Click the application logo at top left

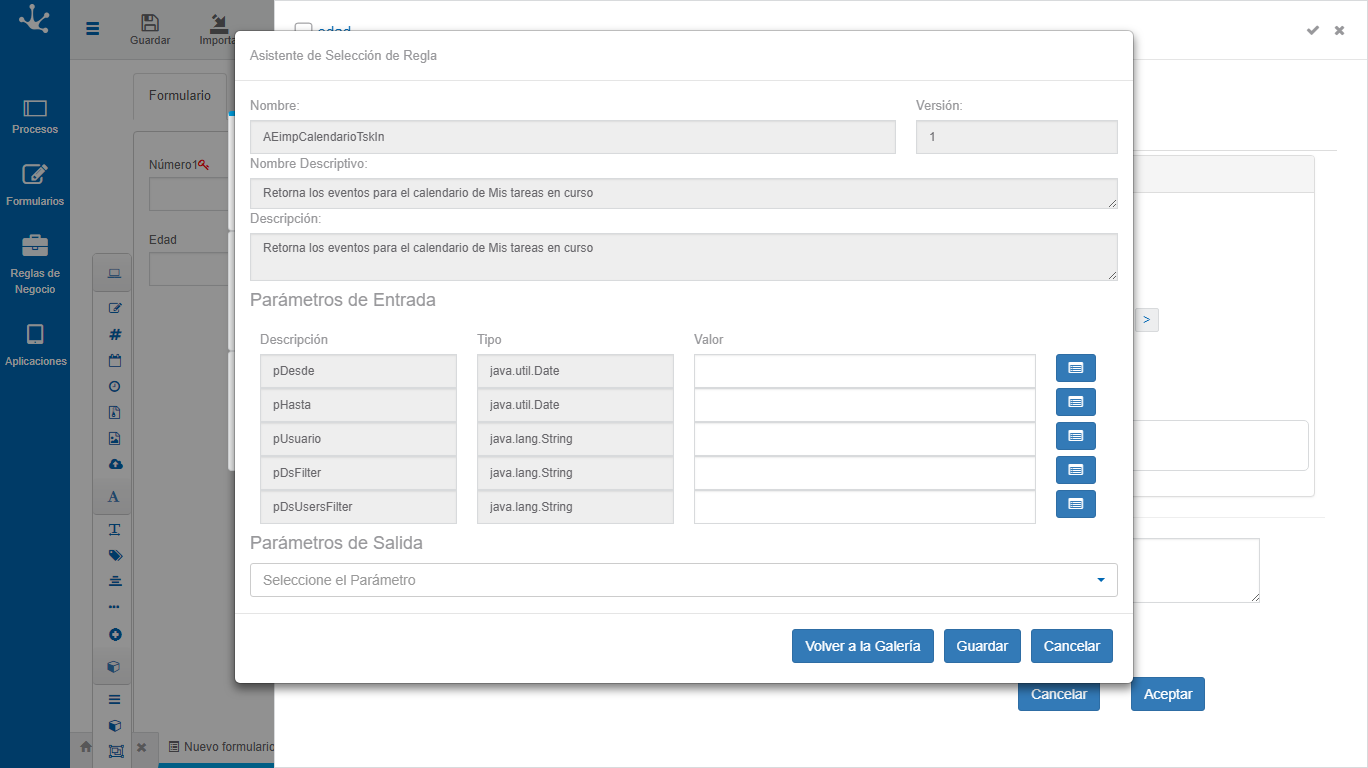pyautogui.click(x=35, y=19)
